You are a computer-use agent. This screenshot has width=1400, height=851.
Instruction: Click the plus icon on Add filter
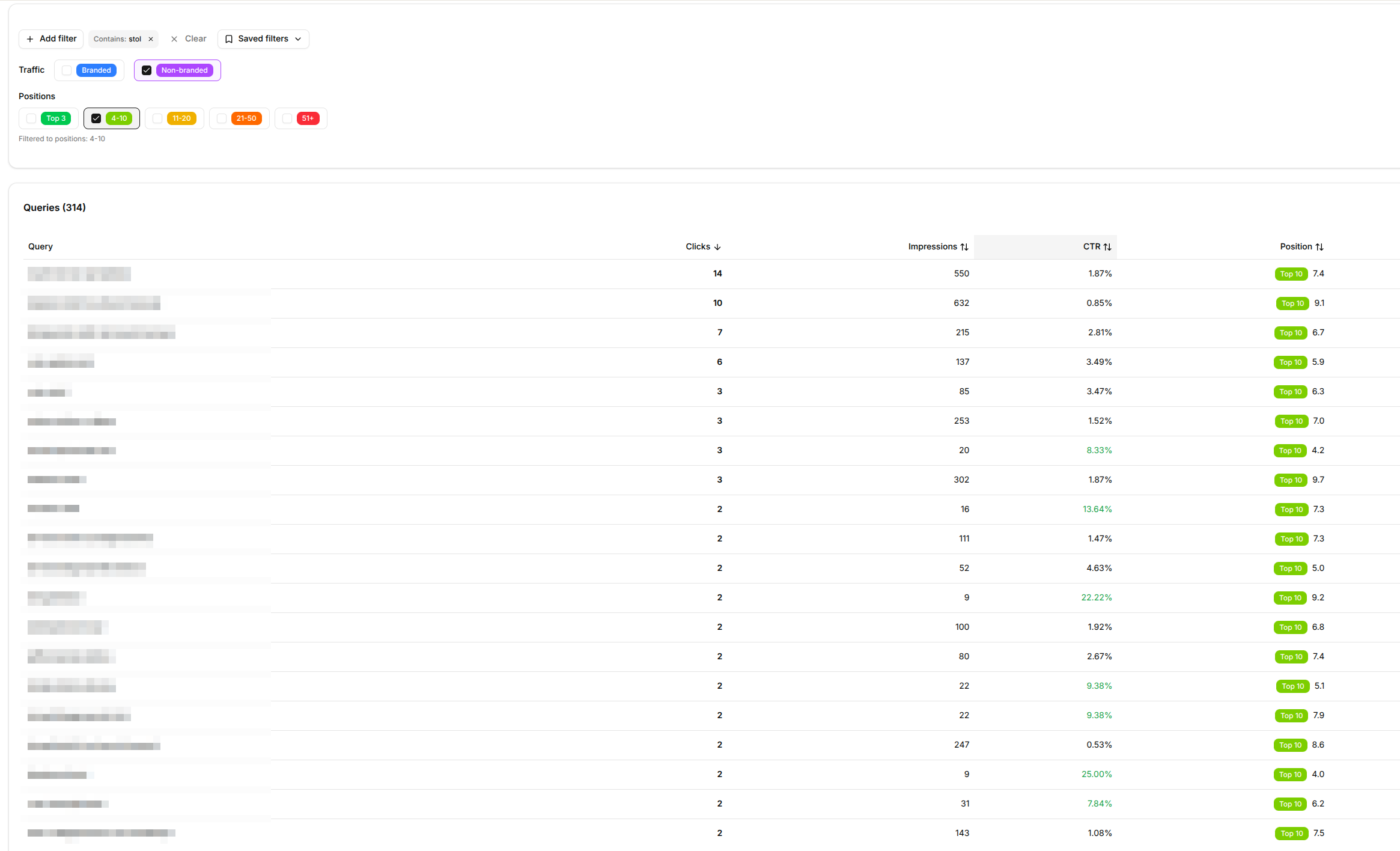tap(31, 38)
